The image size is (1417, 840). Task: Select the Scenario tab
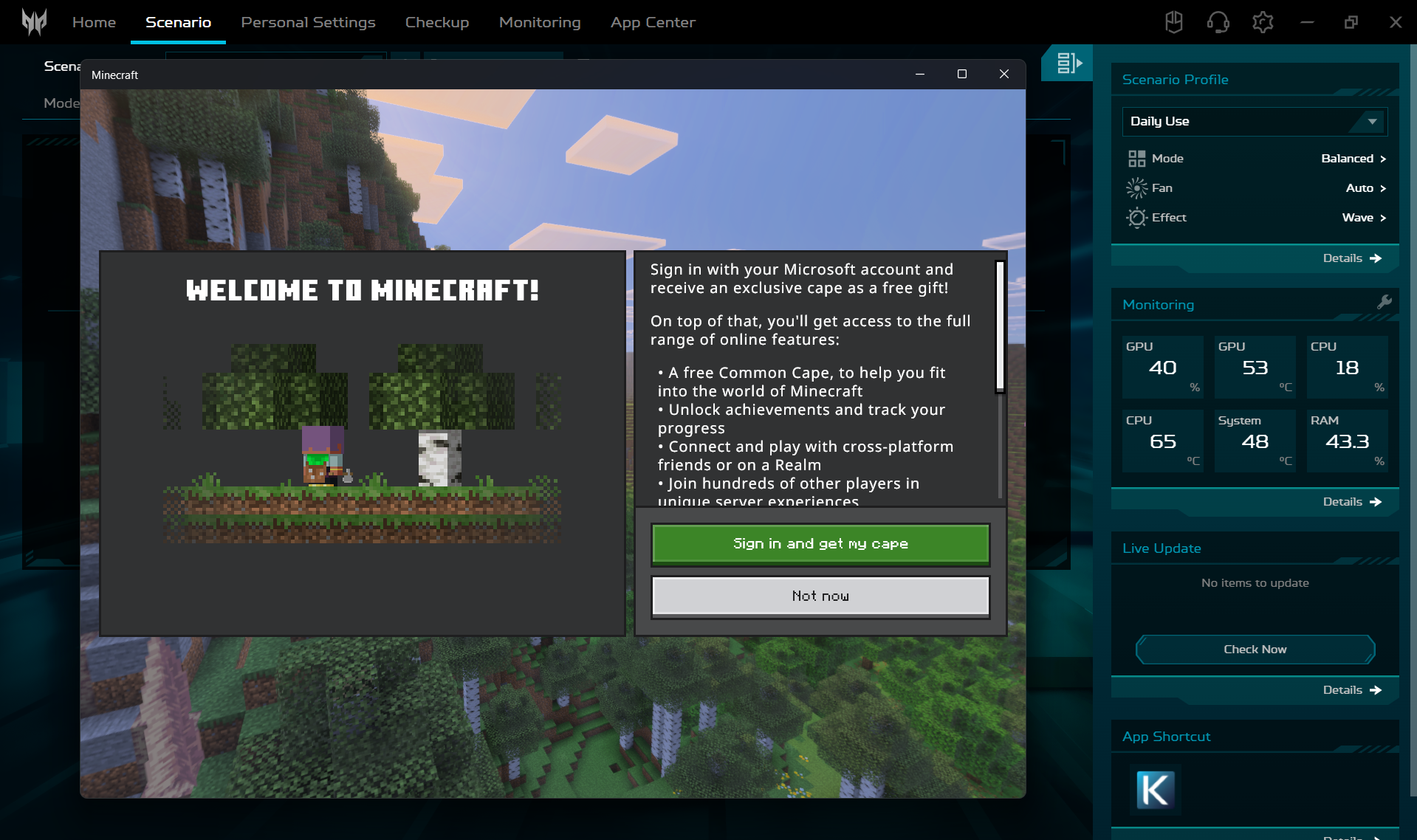pyautogui.click(x=178, y=22)
